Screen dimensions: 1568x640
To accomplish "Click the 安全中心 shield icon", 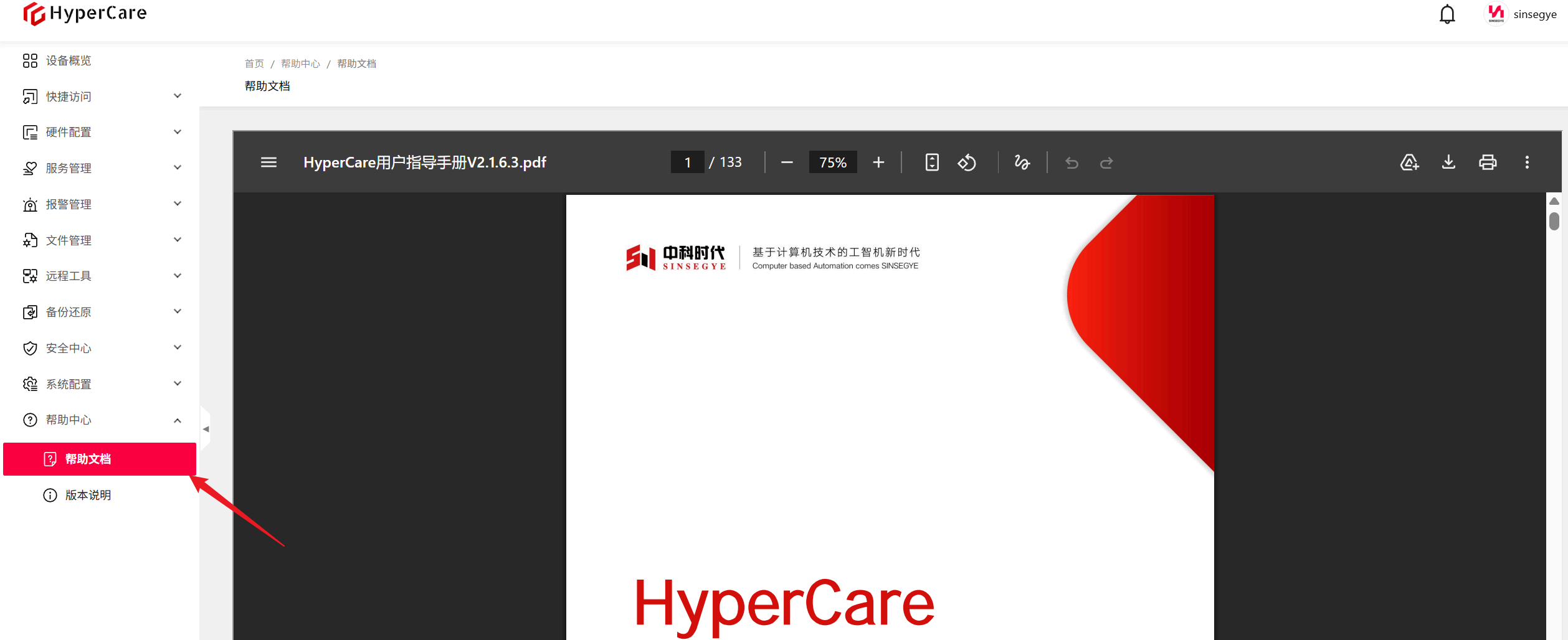I will tap(30, 348).
